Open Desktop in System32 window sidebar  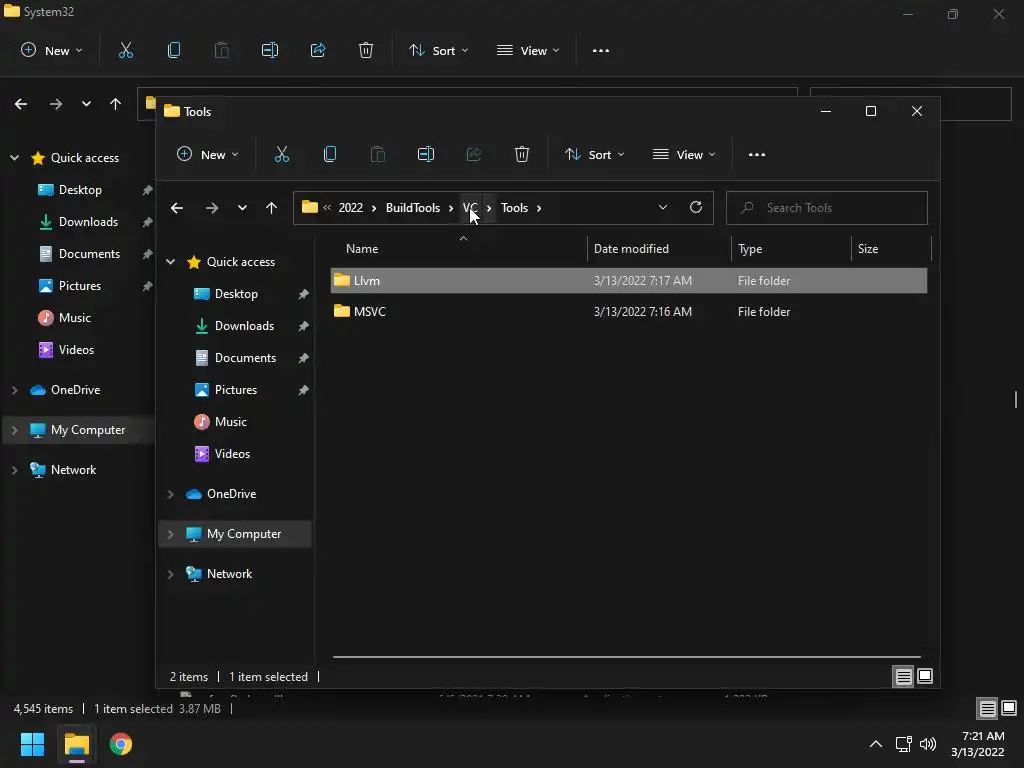[x=79, y=190]
